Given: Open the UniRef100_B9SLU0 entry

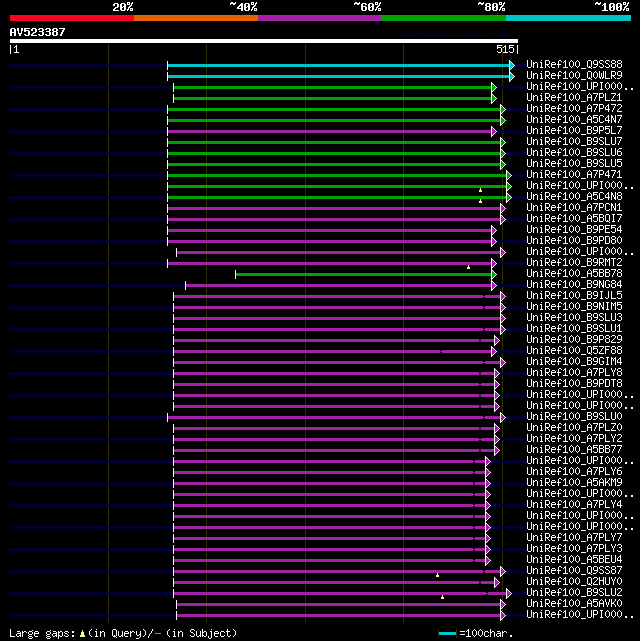Looking at the screenshot, I should pos(574,417).
